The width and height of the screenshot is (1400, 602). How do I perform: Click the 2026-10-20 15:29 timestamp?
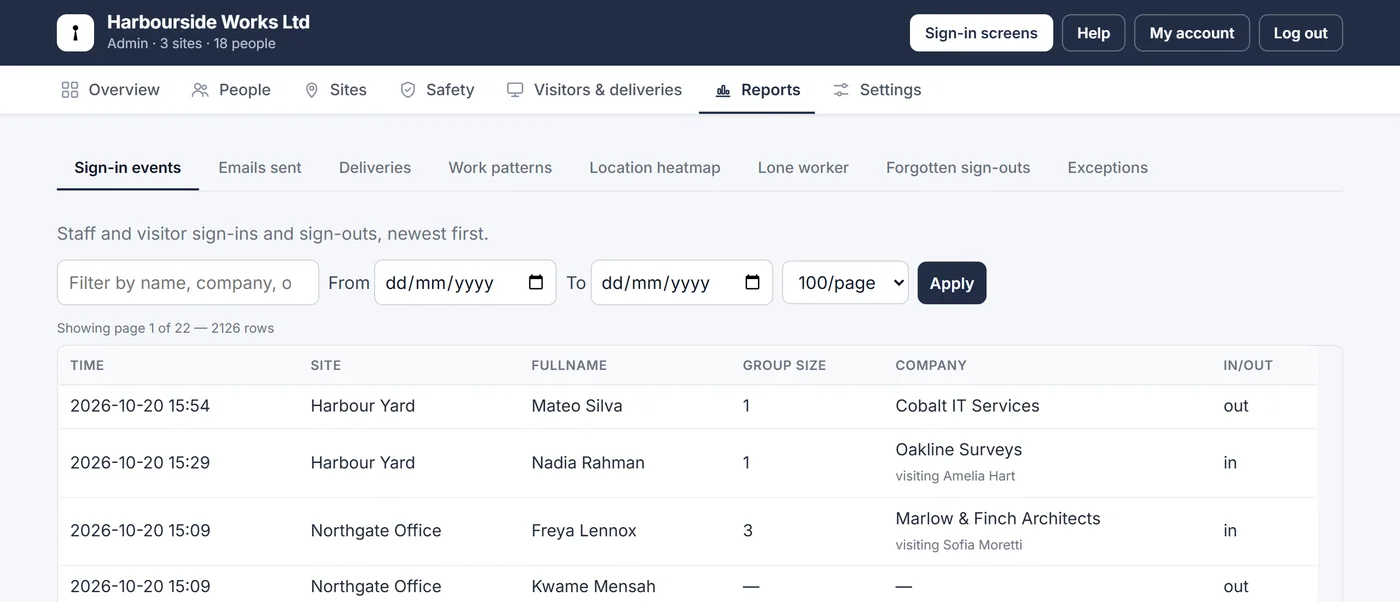140,463
